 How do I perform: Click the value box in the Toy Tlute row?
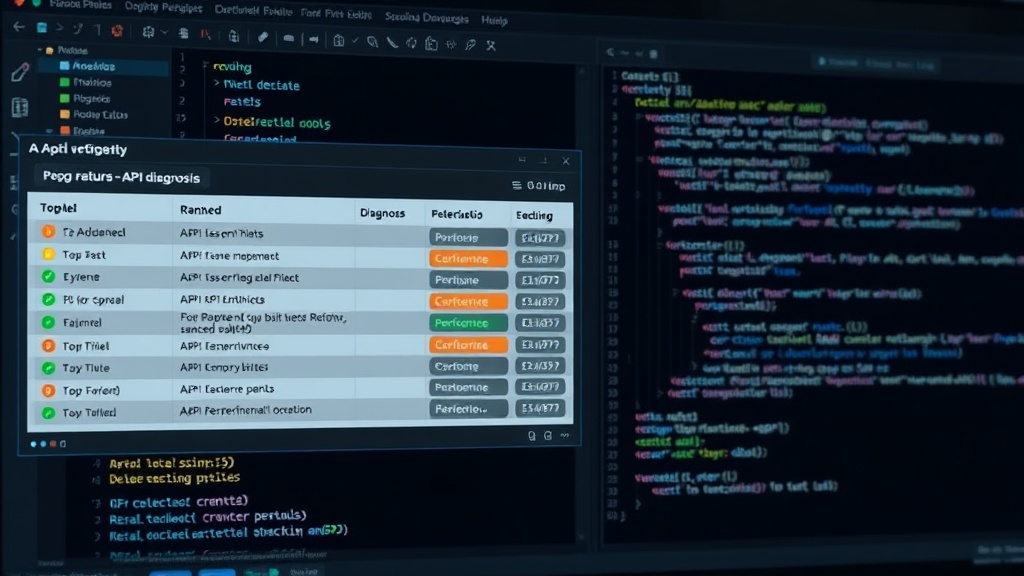click(540, 366)
